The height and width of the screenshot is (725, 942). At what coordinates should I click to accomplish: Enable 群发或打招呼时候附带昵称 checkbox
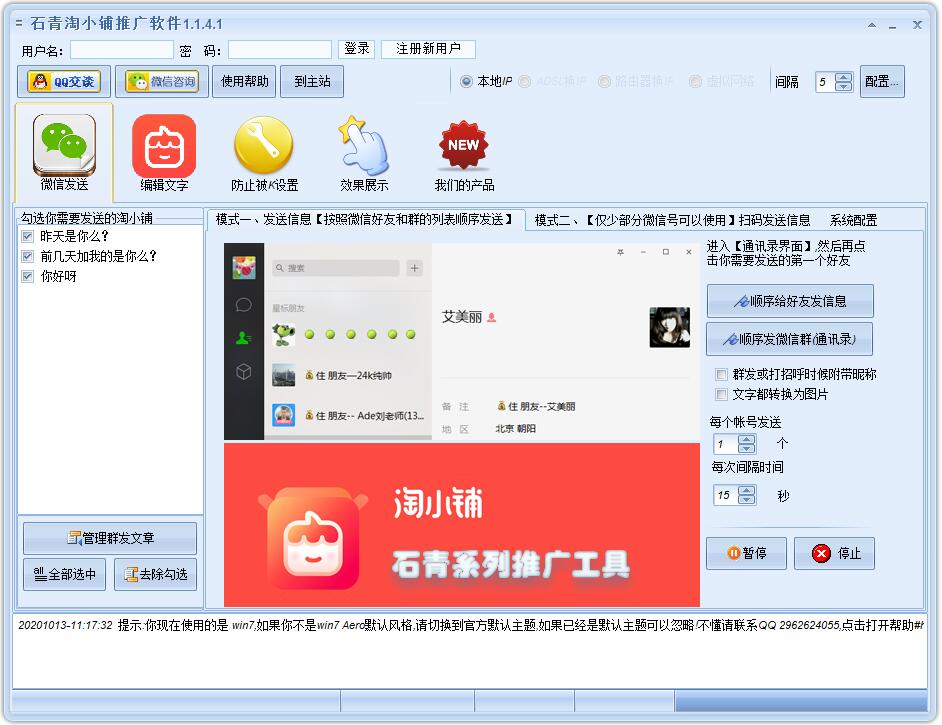(721, 375)
